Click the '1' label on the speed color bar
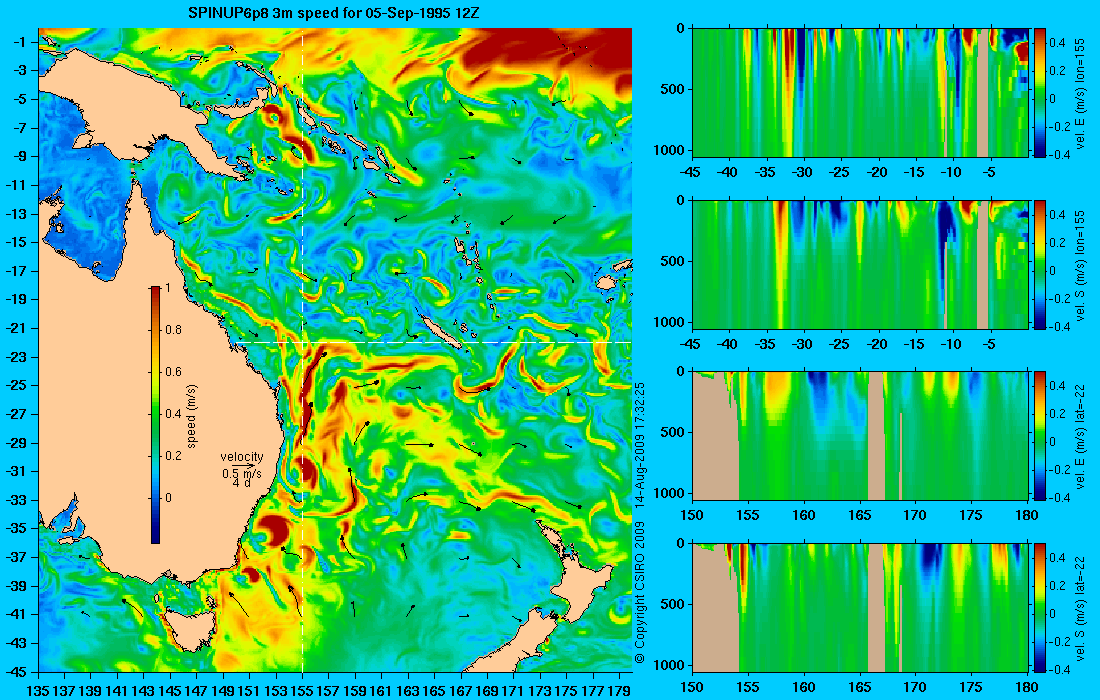1100x700 pixels. coord(166,288)
